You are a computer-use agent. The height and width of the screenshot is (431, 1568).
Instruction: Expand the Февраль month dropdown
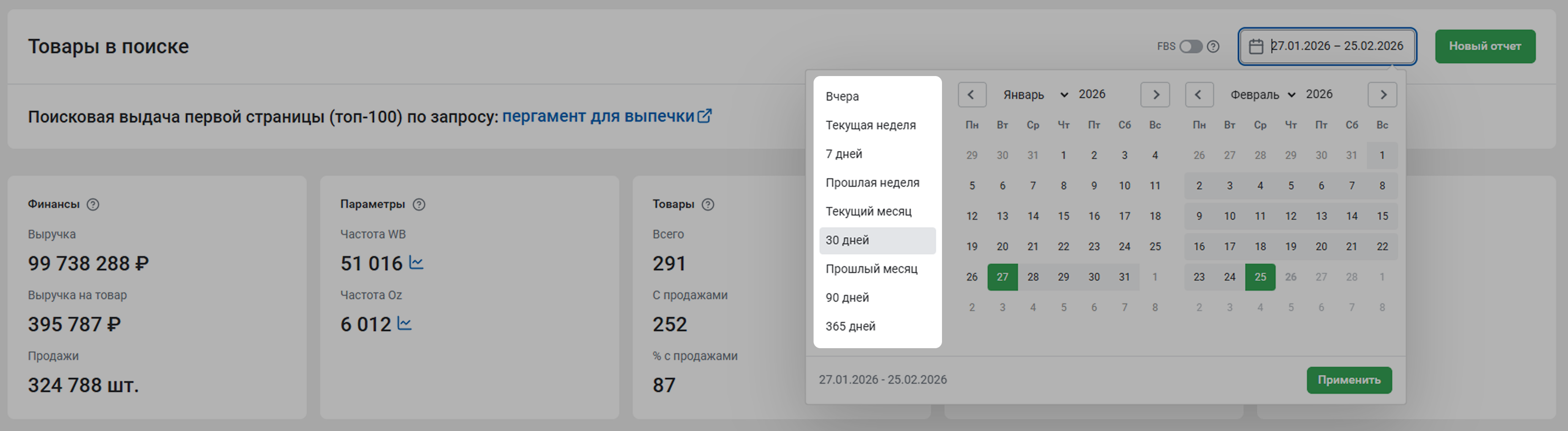1262,94
